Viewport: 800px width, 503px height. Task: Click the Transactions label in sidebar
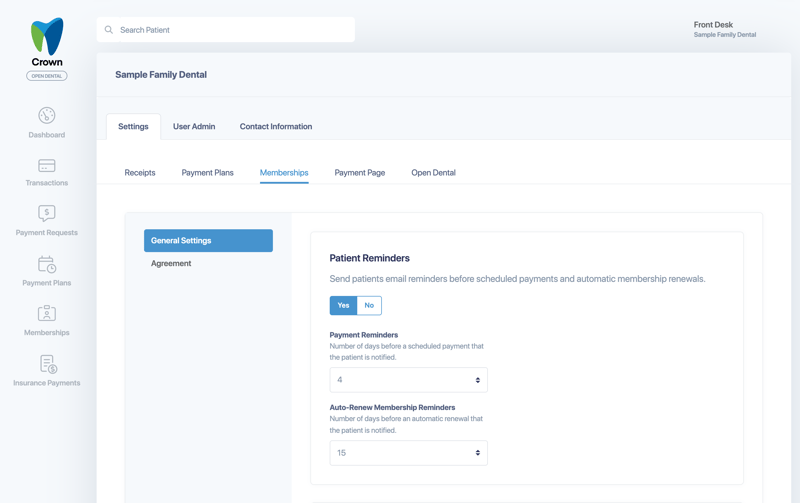coord(46,183)
